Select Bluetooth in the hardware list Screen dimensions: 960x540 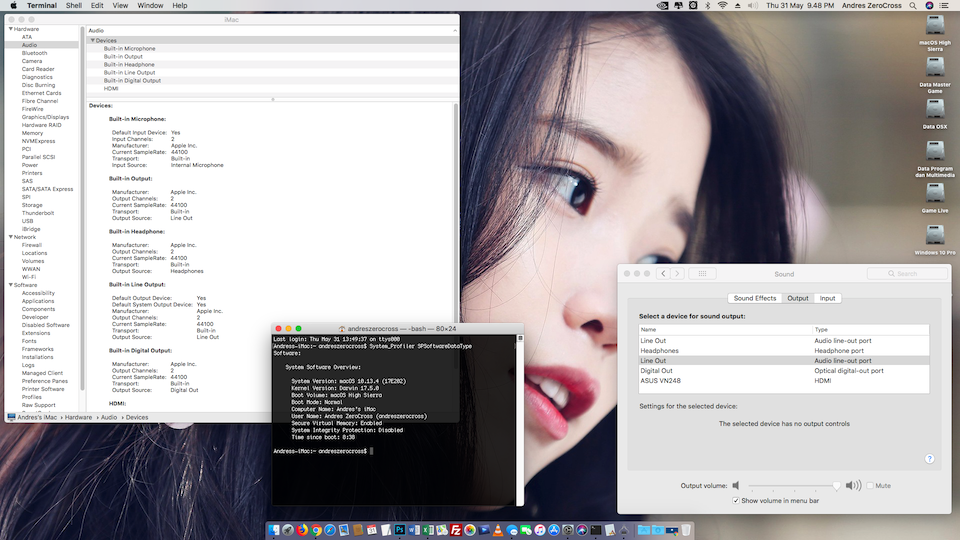click(34, 53)
